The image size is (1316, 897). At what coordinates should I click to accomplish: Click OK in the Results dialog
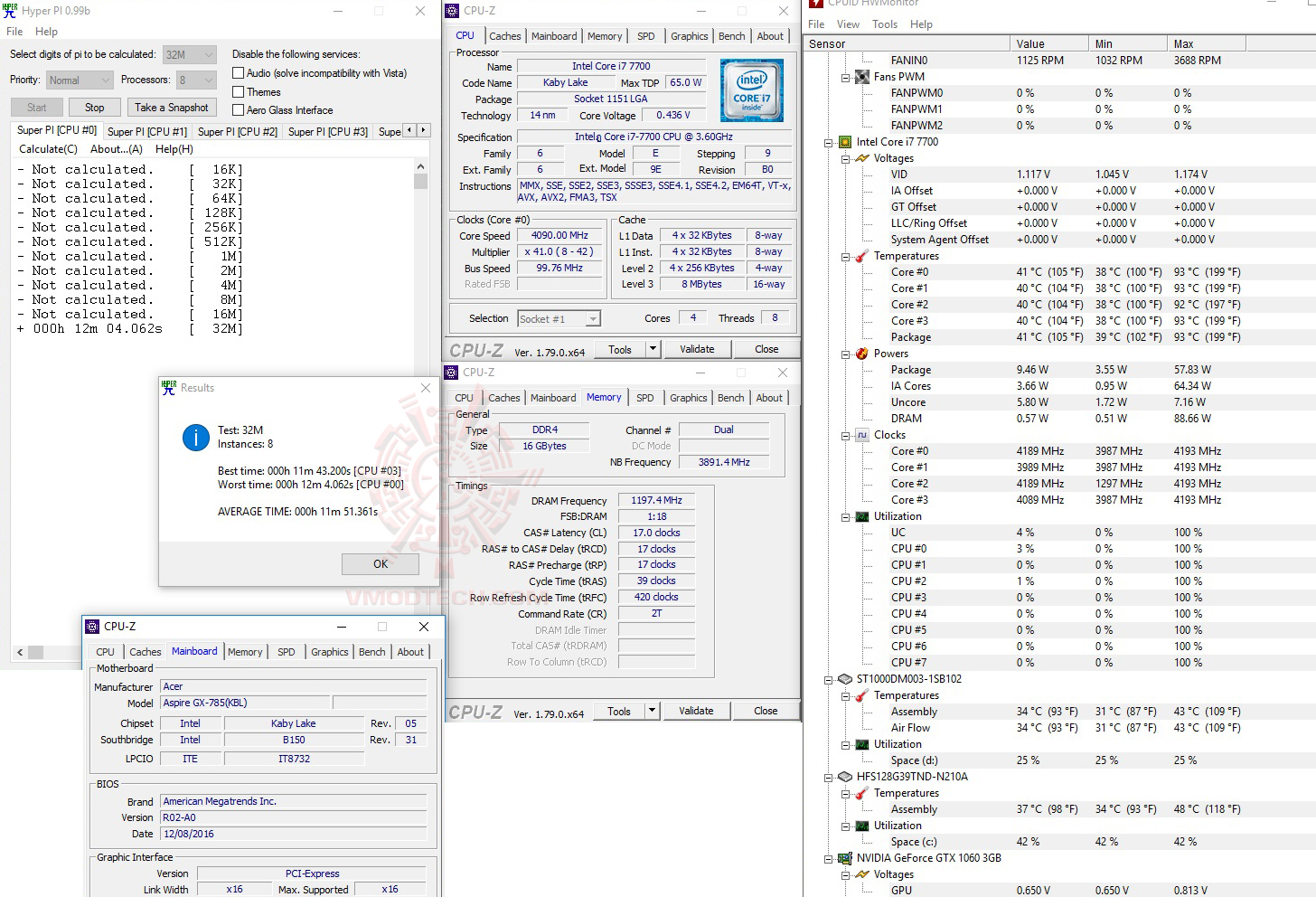click(381, 564)
